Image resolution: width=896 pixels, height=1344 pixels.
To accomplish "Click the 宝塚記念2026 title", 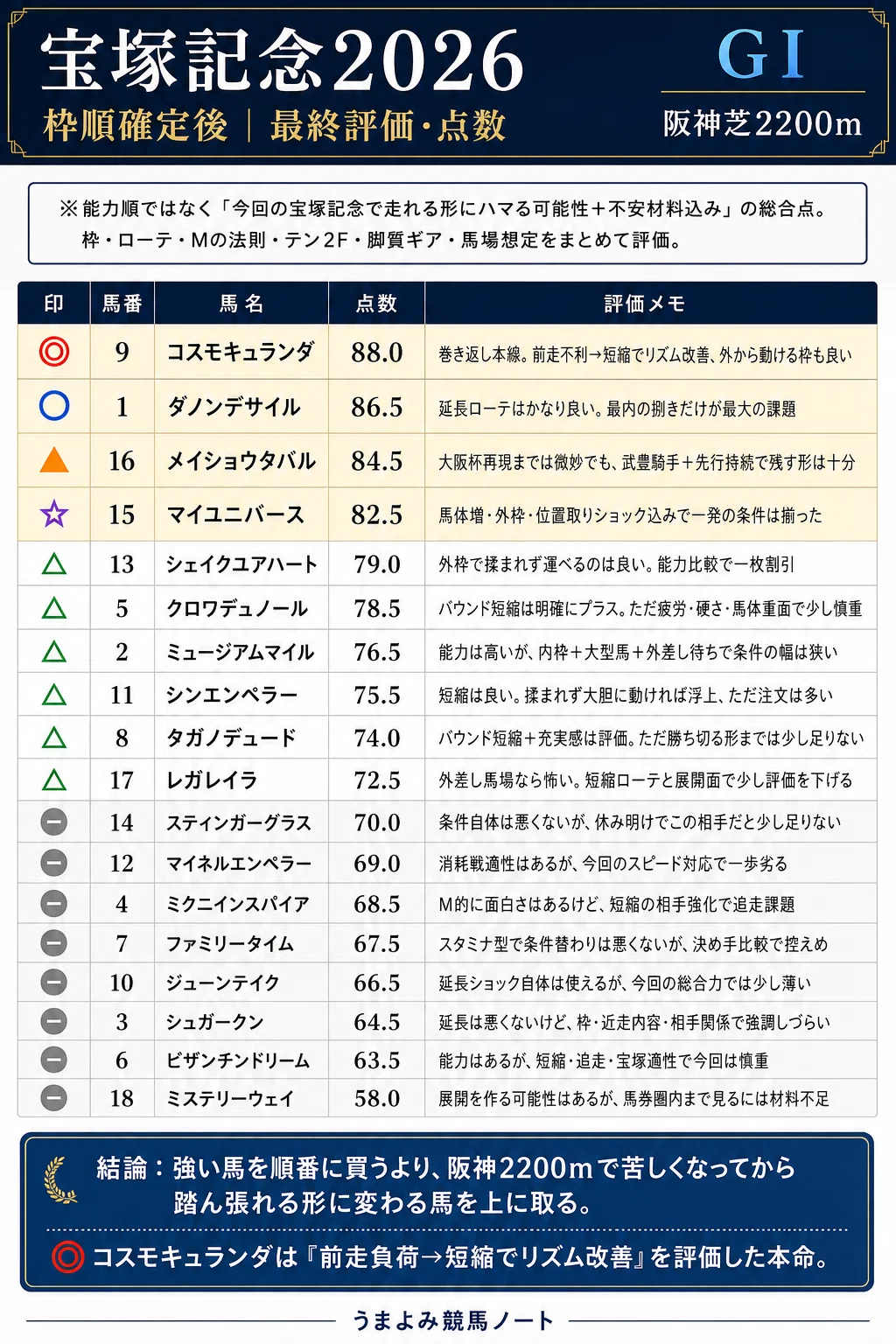I will [x=283, y=60].
